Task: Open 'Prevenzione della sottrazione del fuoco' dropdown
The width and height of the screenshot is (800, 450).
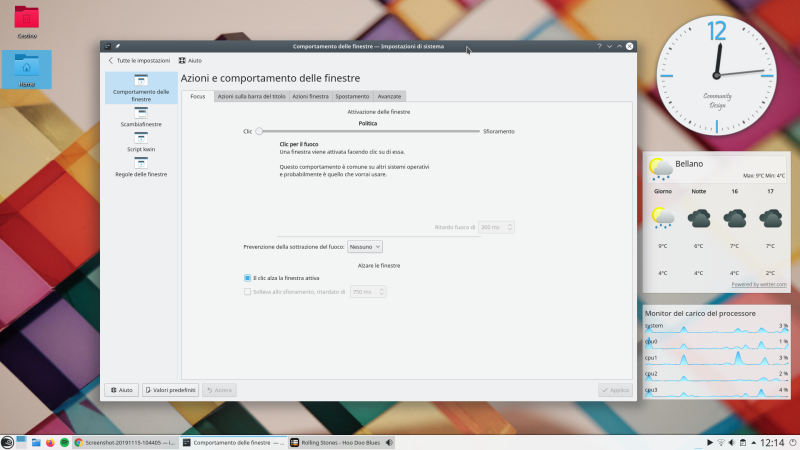Action: pyautogui.click(x=365, y=246)
